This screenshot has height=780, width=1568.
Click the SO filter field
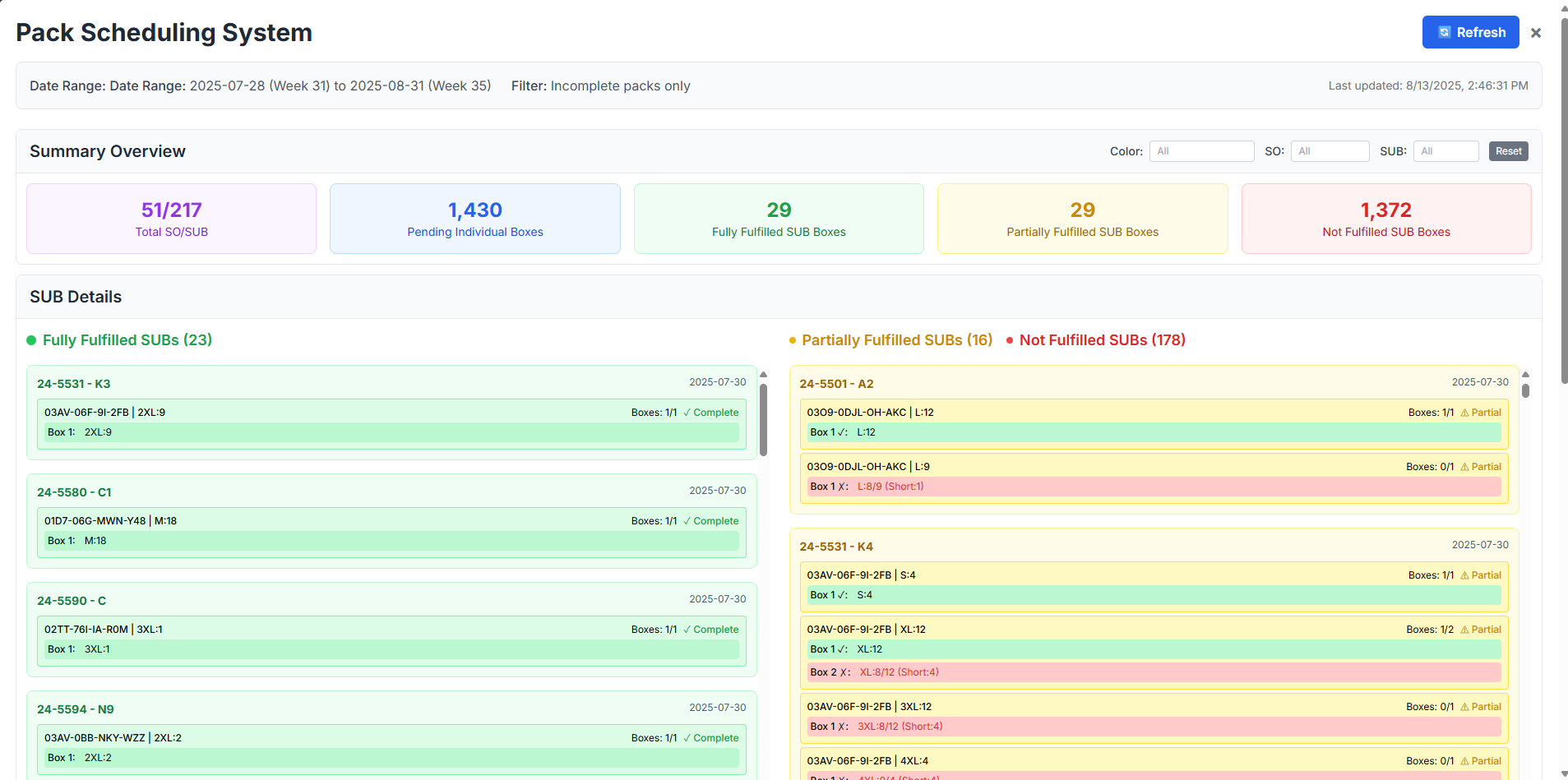[1330, 151]
